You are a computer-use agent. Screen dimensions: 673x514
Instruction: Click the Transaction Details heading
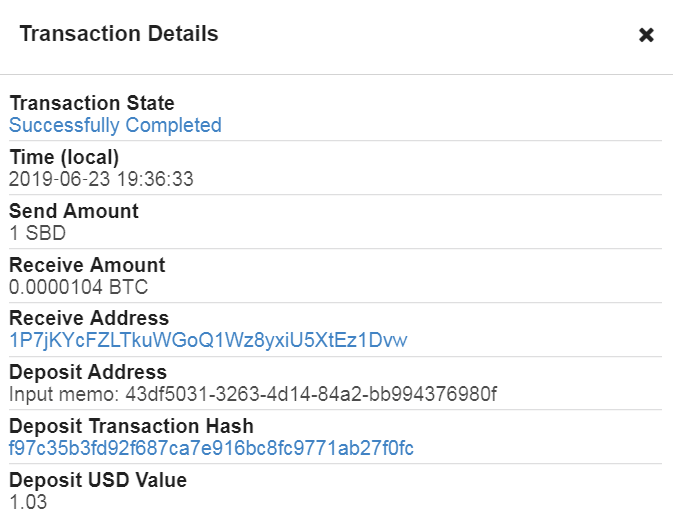[x=119, y=34]
